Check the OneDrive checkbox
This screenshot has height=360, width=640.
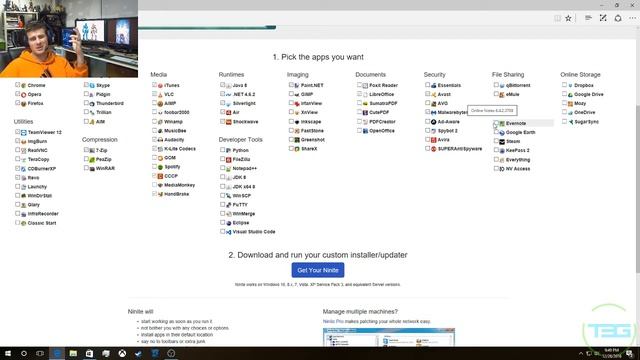pyautogui.click(x=564, y=112)
